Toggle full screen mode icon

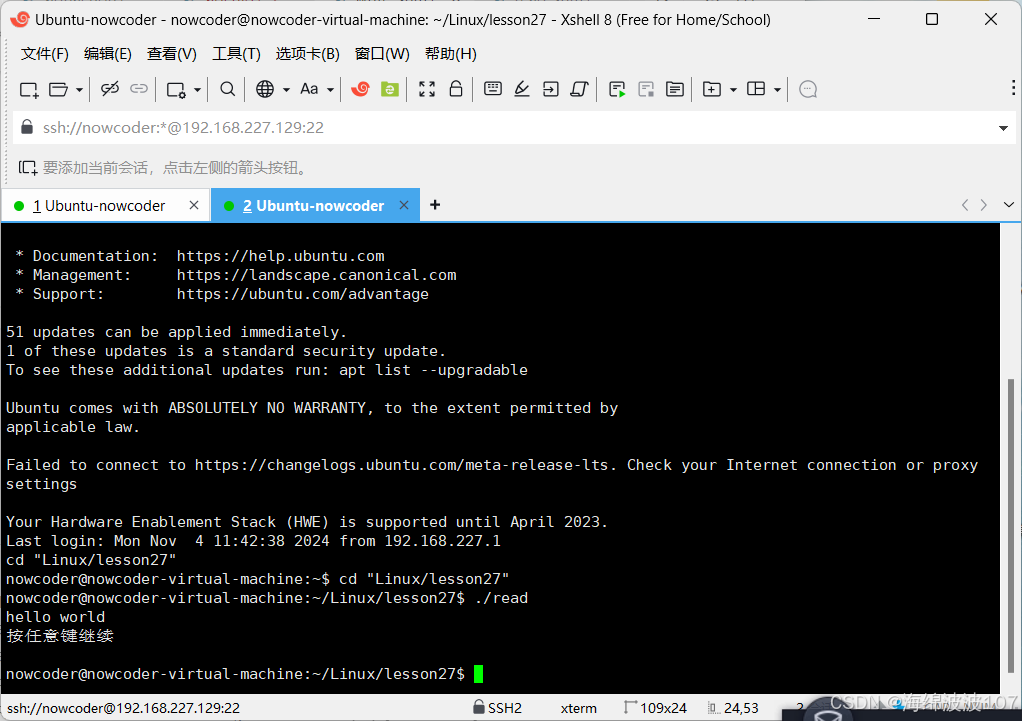[x=427, y=89]
